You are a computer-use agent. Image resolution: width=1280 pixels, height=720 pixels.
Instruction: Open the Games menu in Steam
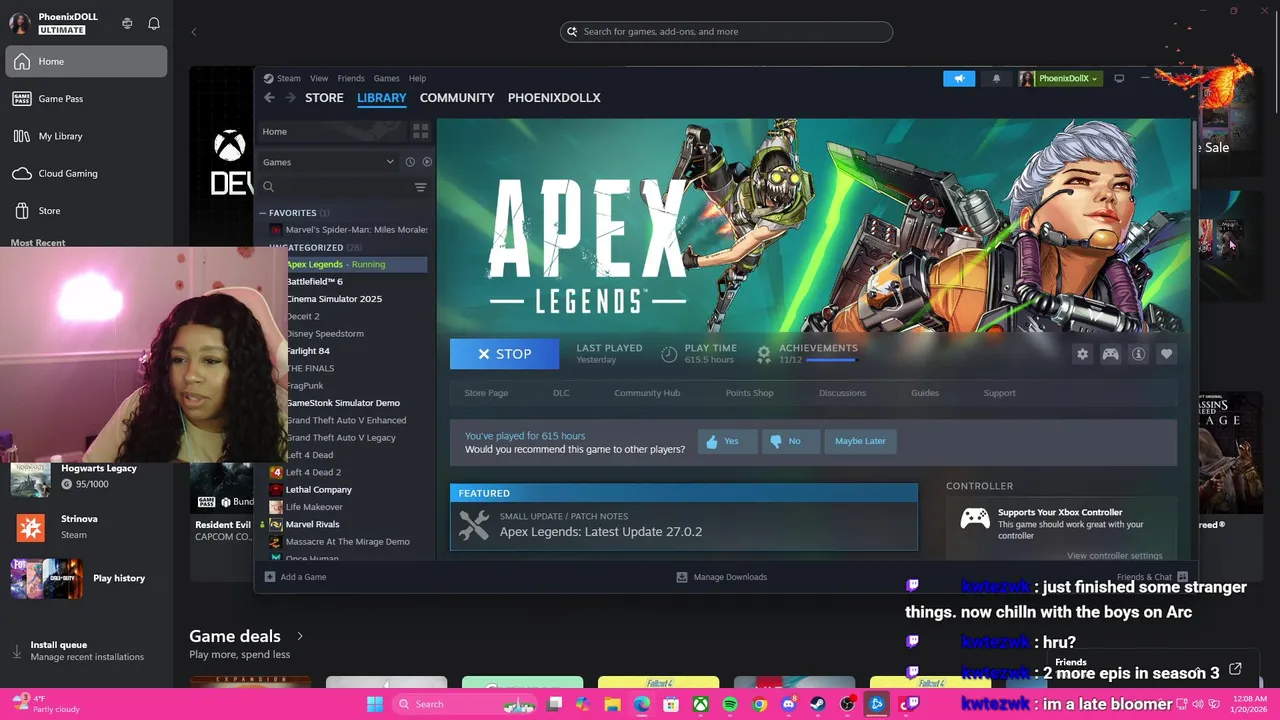[x=386, y=78]
